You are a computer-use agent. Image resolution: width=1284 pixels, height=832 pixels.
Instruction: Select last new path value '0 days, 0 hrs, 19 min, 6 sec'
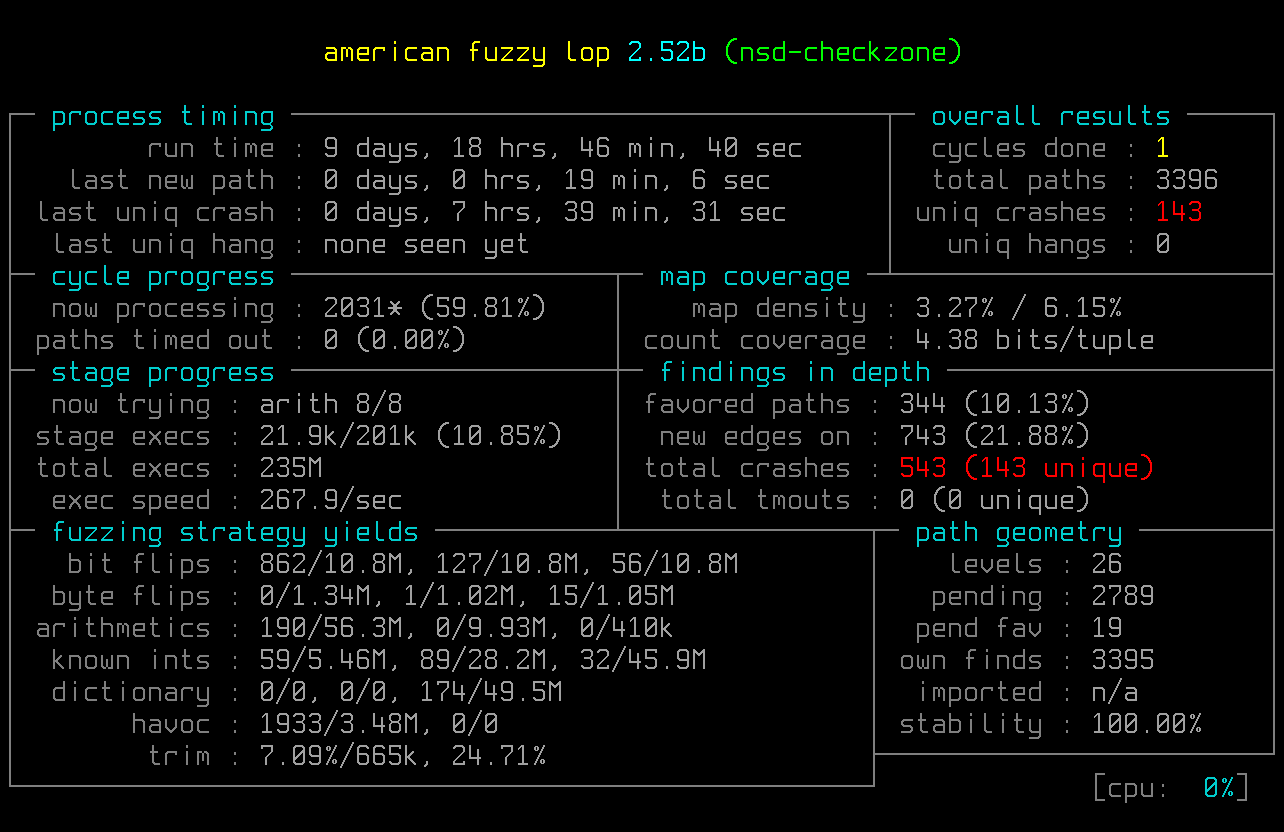pyautogui.click(x=547, y=181)
